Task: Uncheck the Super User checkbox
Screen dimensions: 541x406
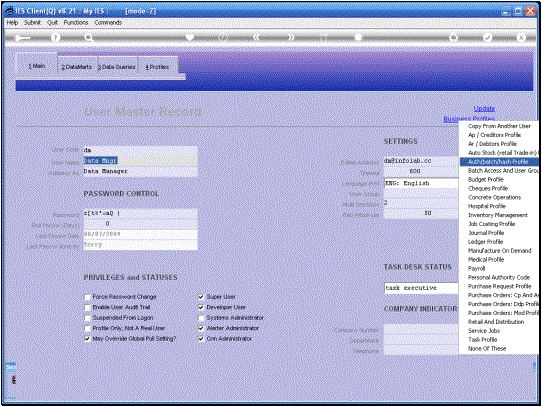Action: pos(201,297)
